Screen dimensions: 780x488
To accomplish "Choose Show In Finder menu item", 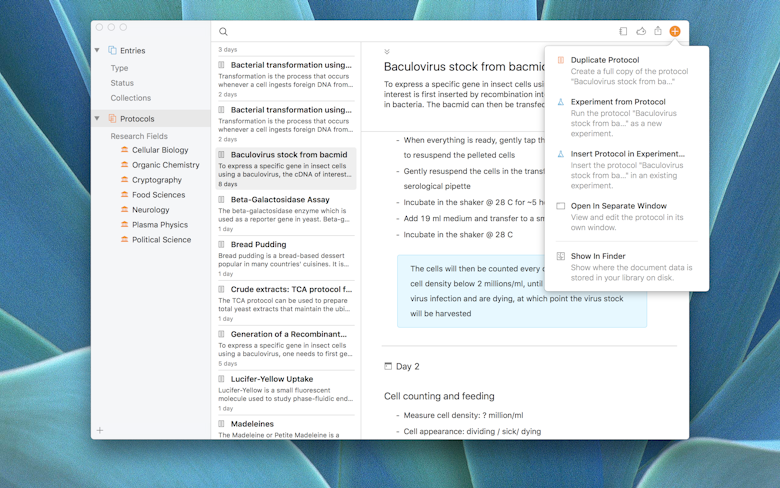I will pos(627,266).
